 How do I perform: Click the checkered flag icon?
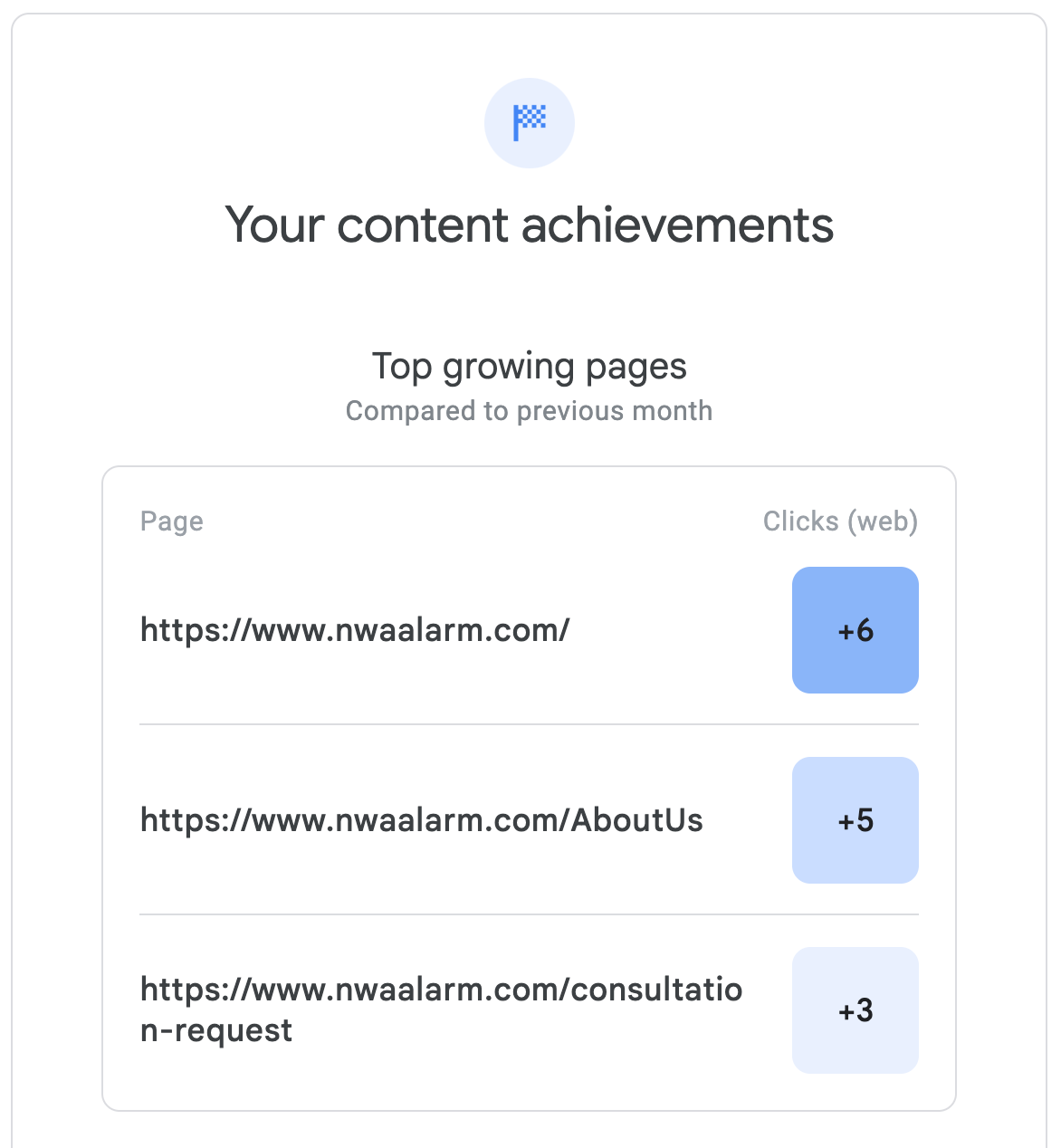tap(530, 122)
